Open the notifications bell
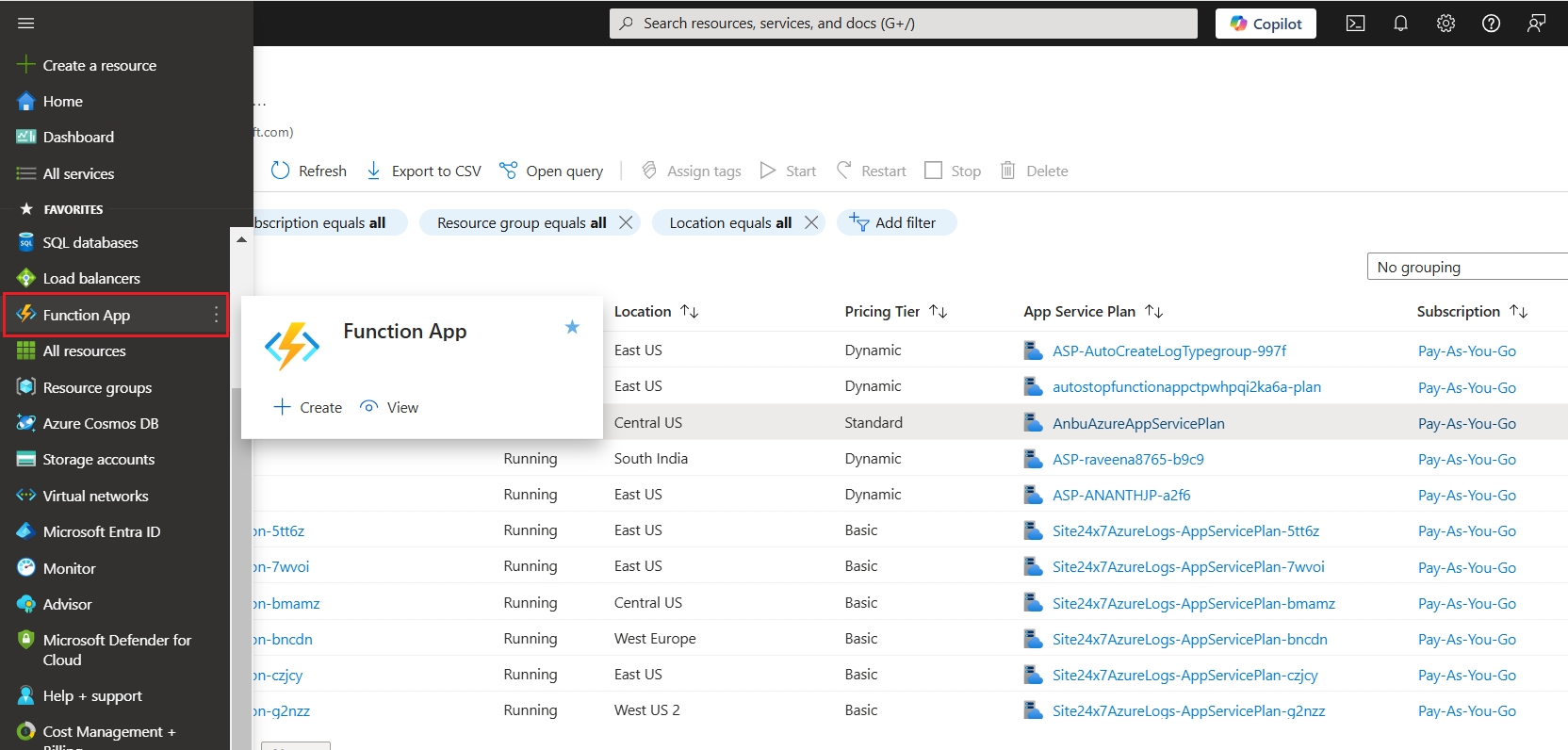The height and width of the screenshot is (750, 1568). click(1400, 24)
